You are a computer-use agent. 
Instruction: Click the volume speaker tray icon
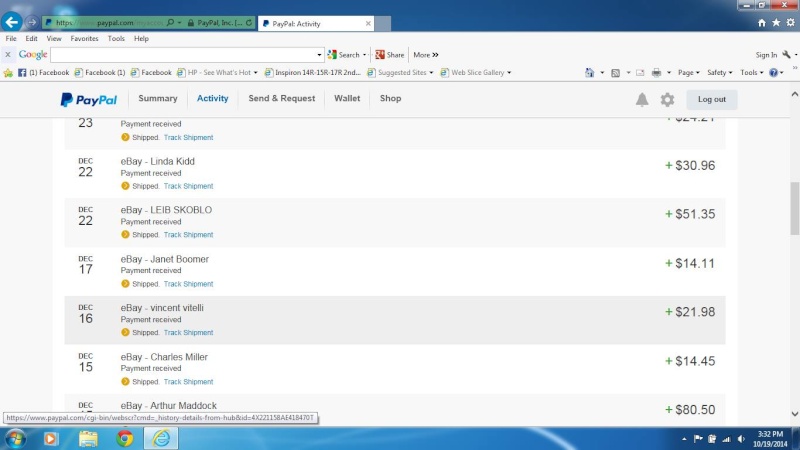coord(741,439)
